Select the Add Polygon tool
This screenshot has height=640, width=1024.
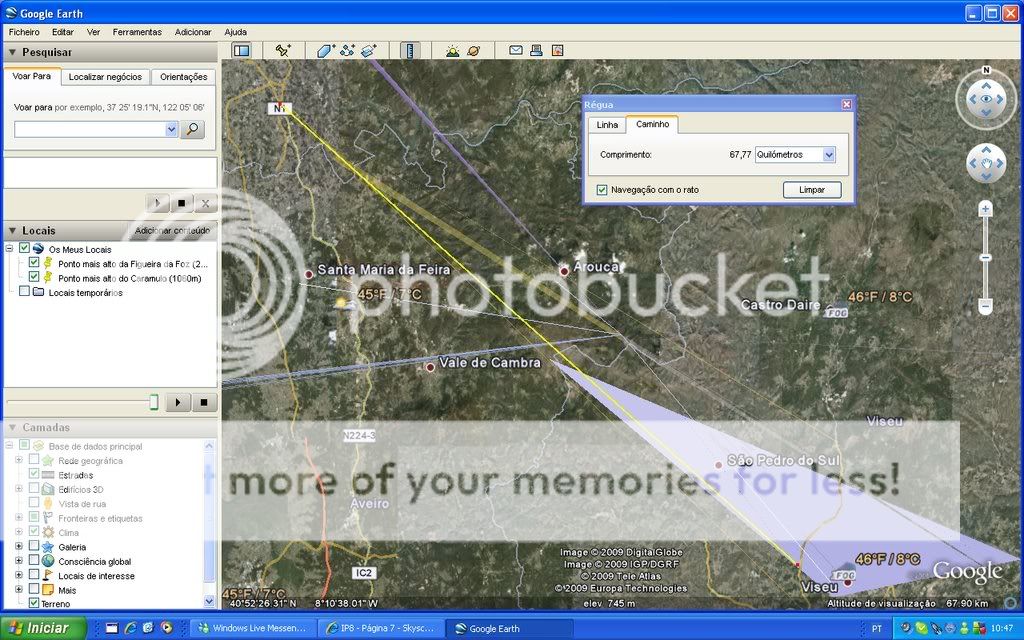click(x=325, y=50)
